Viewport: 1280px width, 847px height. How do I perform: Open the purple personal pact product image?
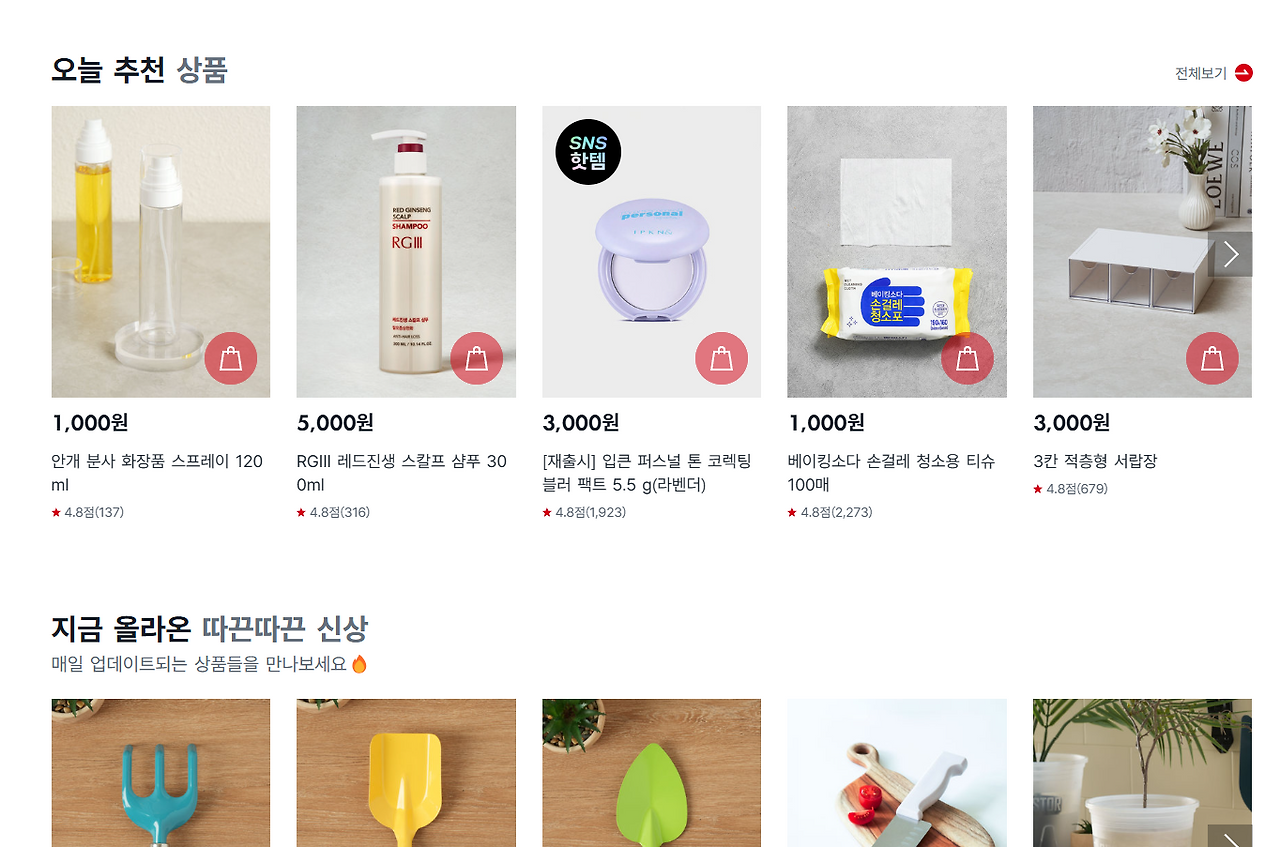point(652,252)
